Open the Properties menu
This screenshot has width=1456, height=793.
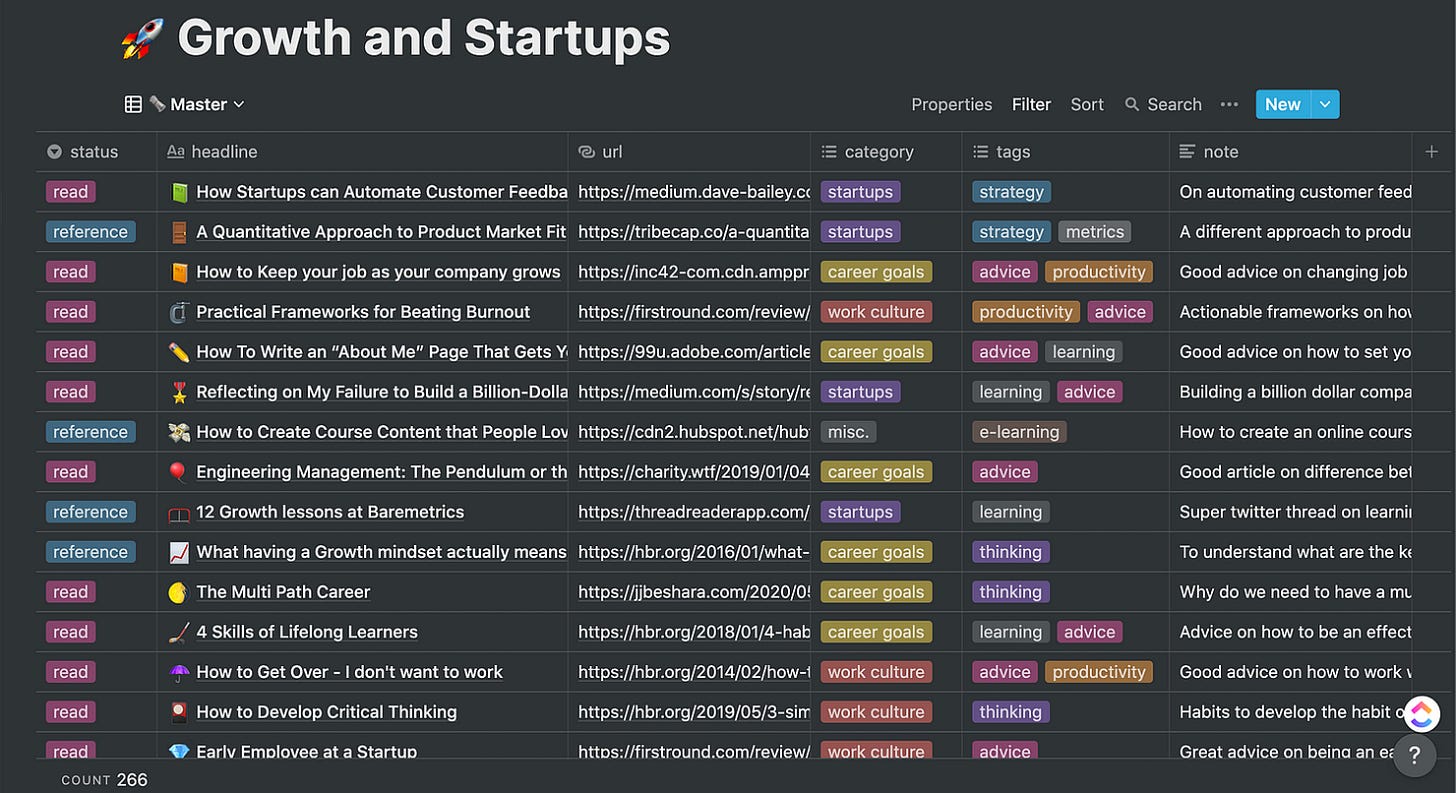pyautogui.click(x=951, y=104)
